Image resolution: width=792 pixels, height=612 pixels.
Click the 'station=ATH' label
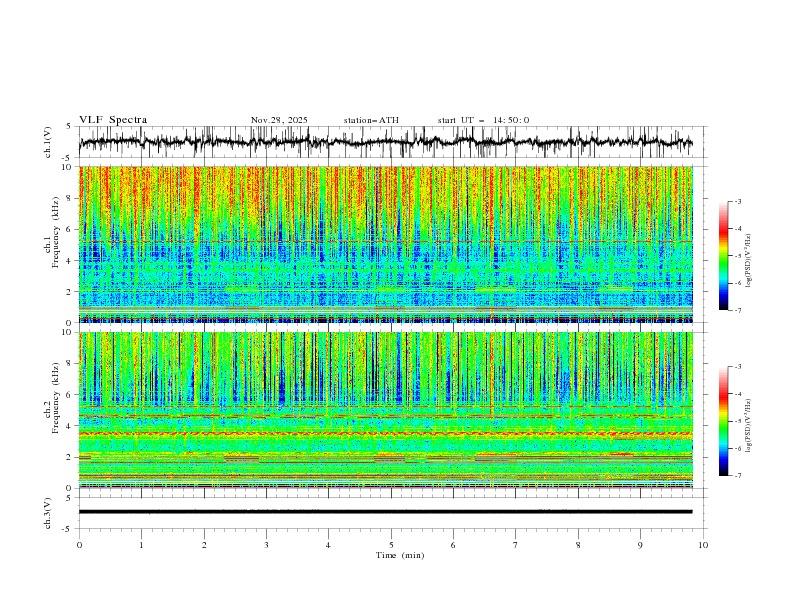tap(371, 120)
